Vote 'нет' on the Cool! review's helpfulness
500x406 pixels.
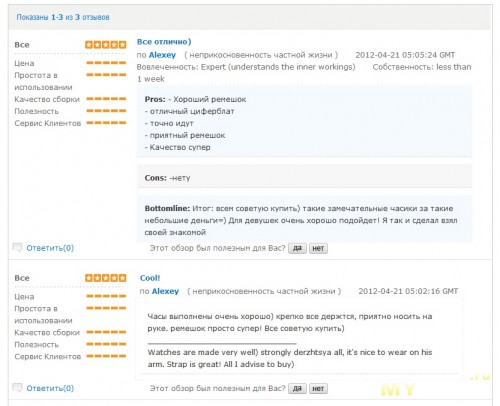tap(318, 388)
